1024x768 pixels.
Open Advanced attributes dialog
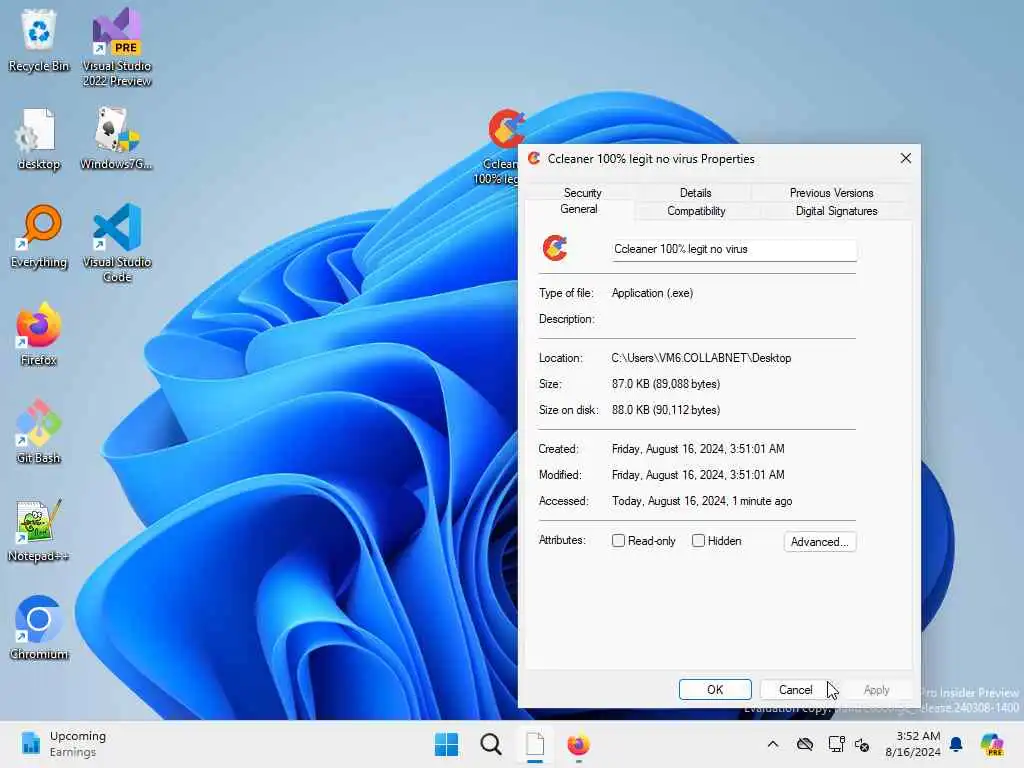(x=820, y=541)
